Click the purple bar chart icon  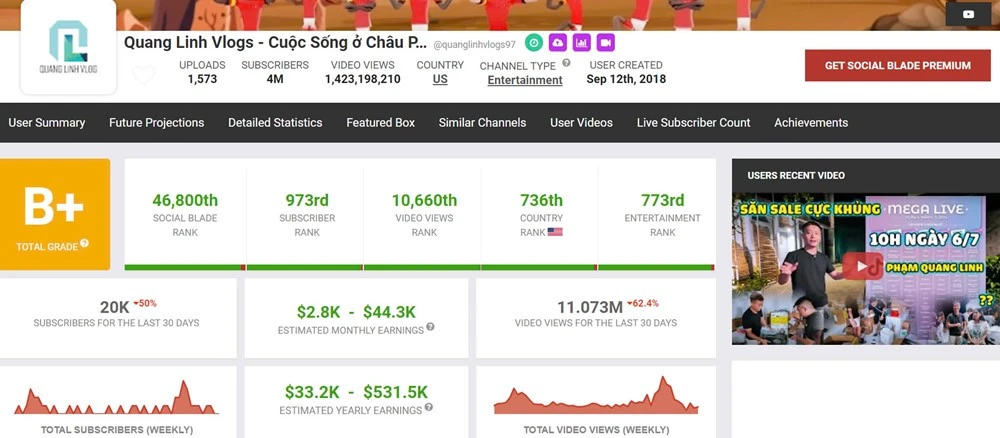(582, 43)
